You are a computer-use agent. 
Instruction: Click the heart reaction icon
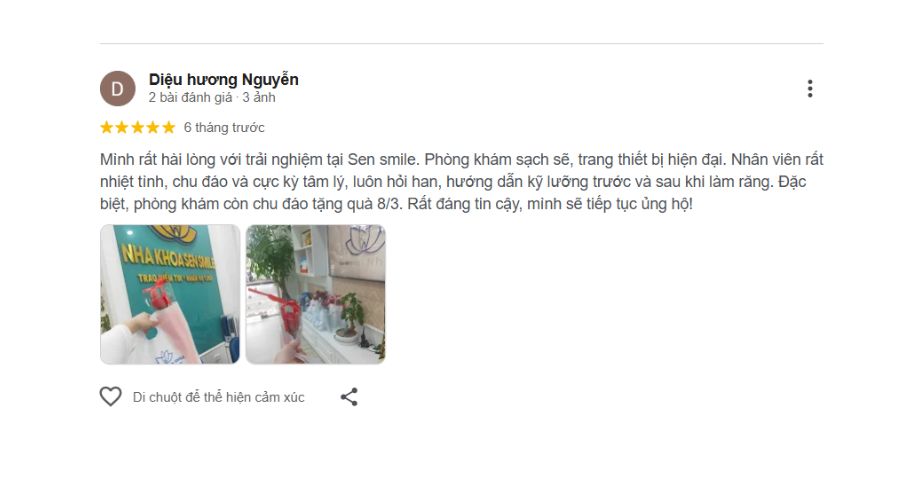tap(111, 397)
